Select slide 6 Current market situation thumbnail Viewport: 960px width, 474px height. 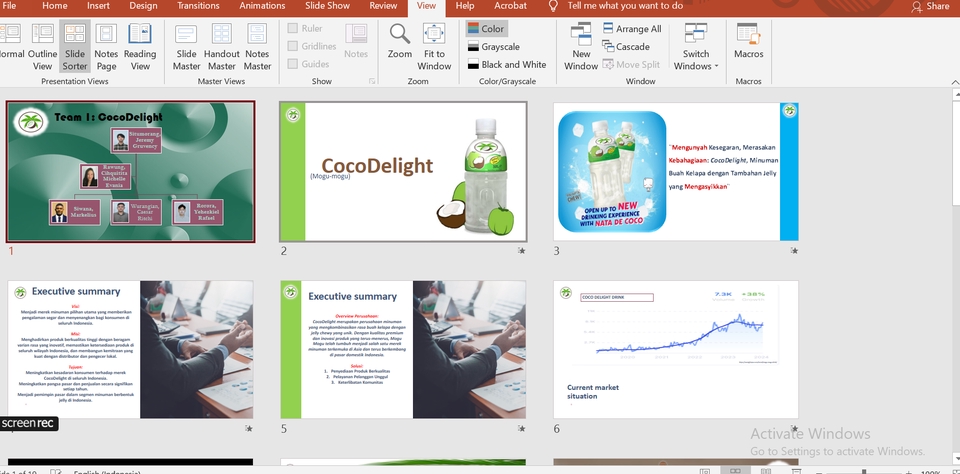[x=676, y=350]
